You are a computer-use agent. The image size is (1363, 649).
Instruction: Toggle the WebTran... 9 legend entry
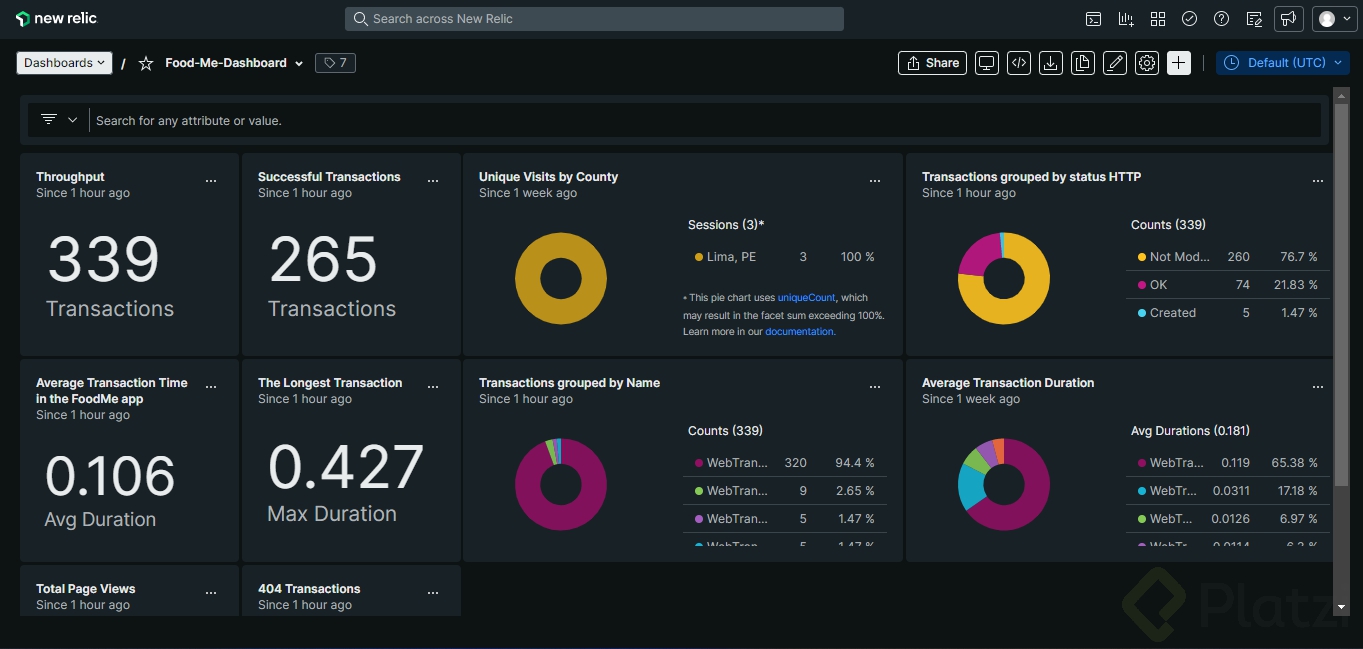coord(786,491)
